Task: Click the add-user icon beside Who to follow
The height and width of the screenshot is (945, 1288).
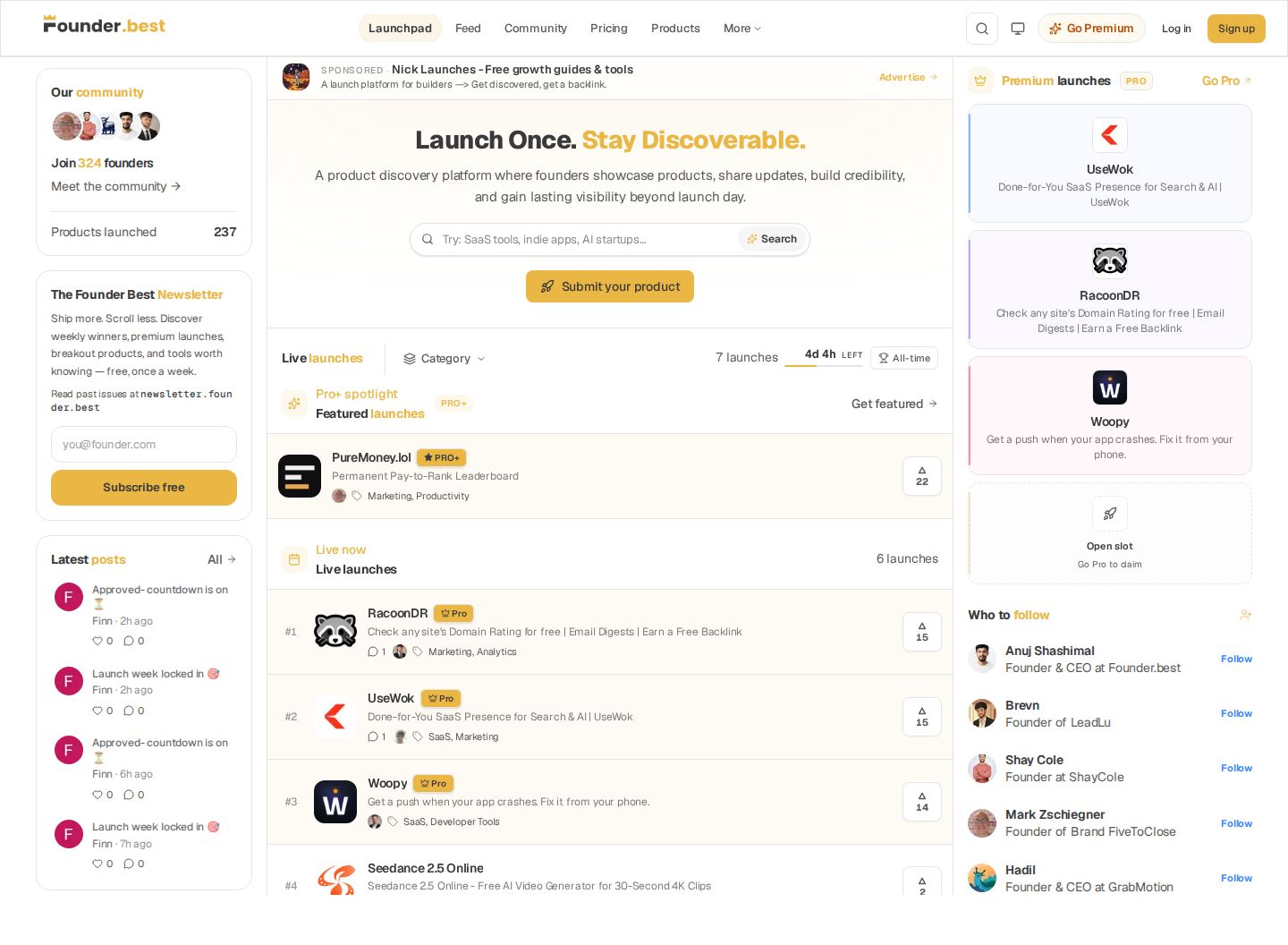Action: coord(1245,615)
